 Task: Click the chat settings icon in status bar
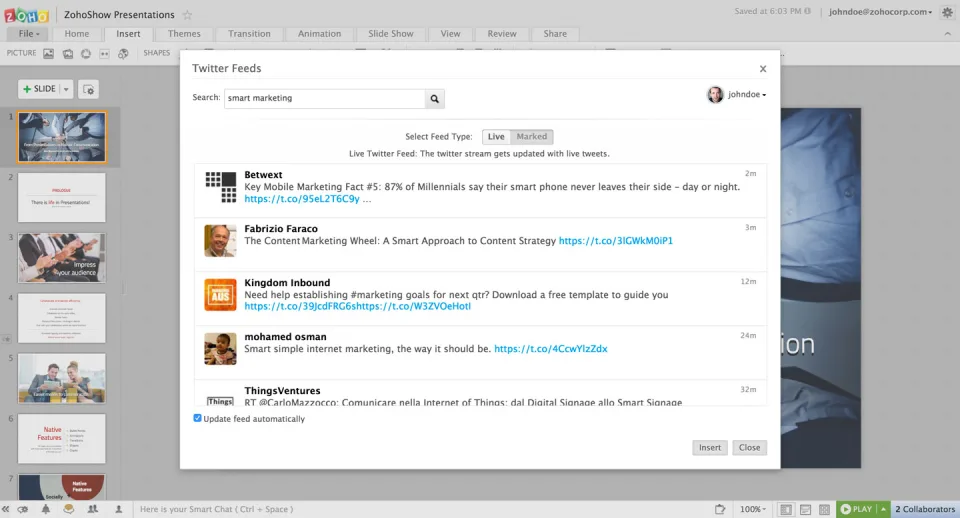[23, 509]
